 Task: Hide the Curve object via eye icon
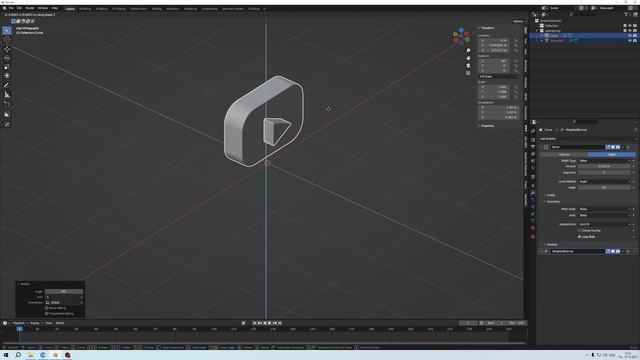point(630,36)
